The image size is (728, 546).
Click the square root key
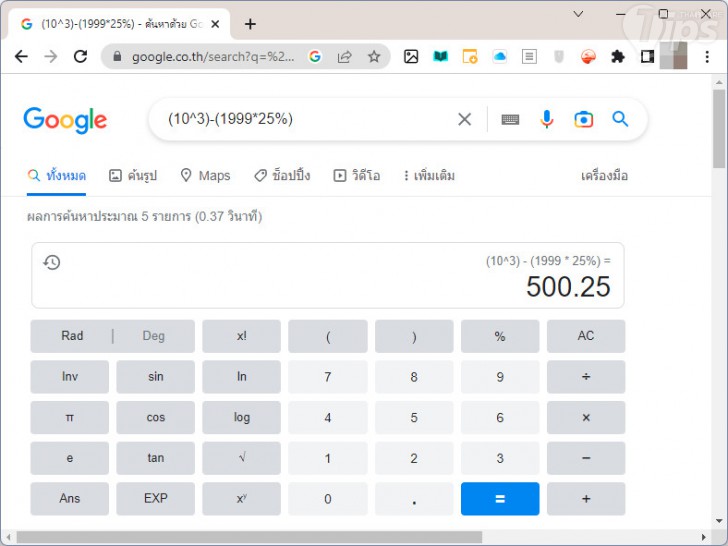241,458
